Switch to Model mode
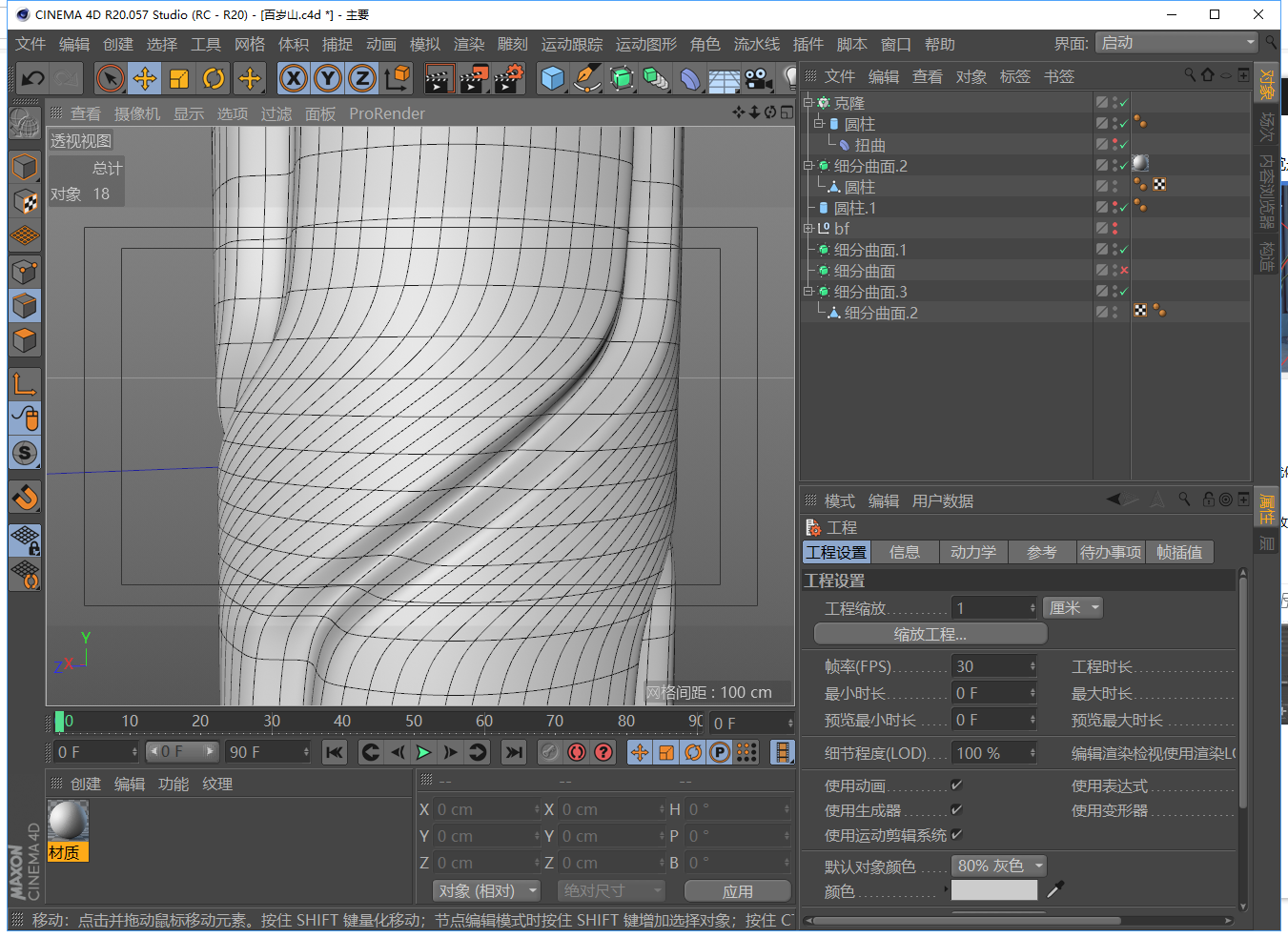1288x938 pixels. [x=25, y=167]
